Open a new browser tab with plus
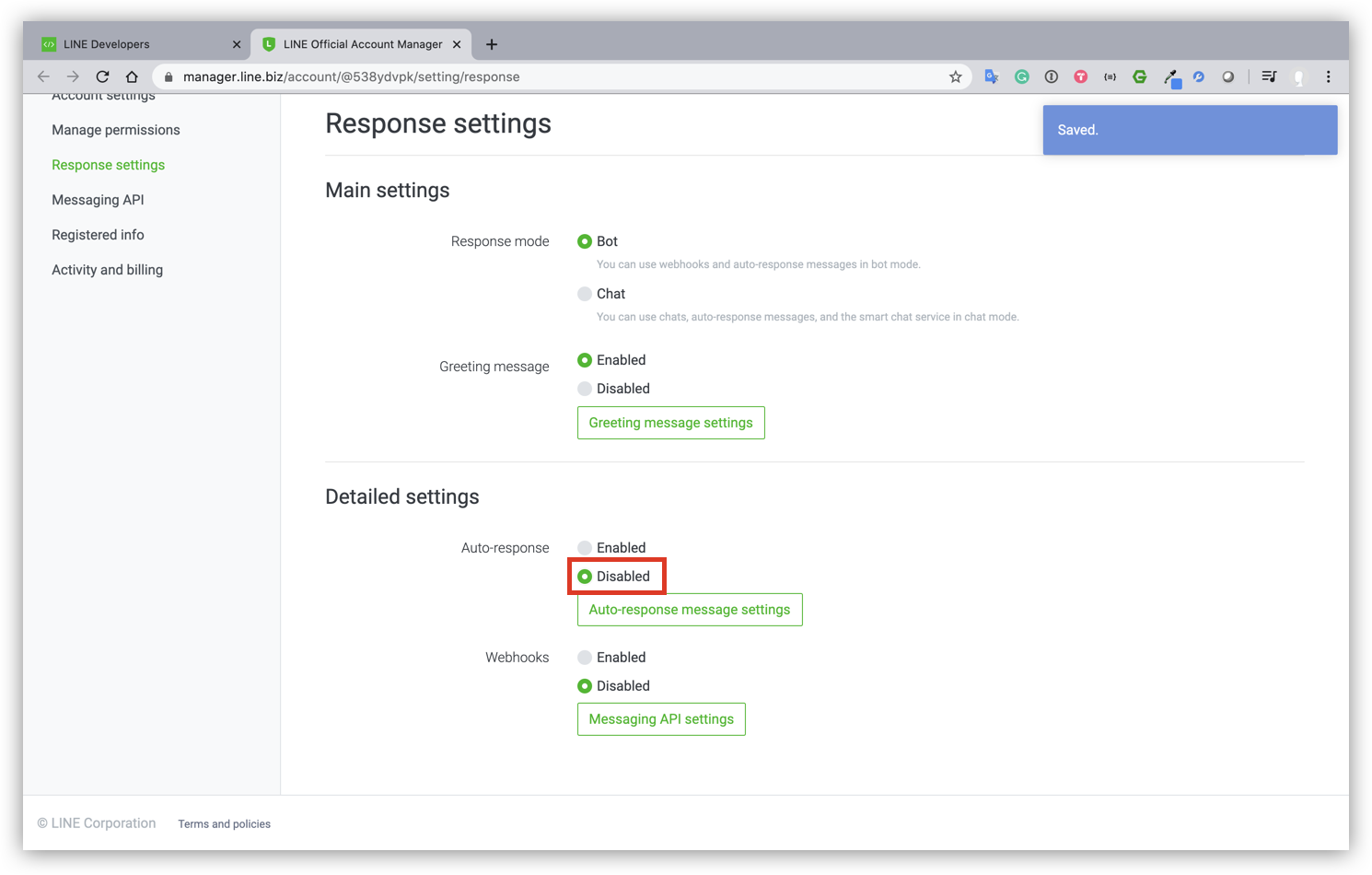The height and width of the screenshot is (875, 1372). (x=492, y=44)
